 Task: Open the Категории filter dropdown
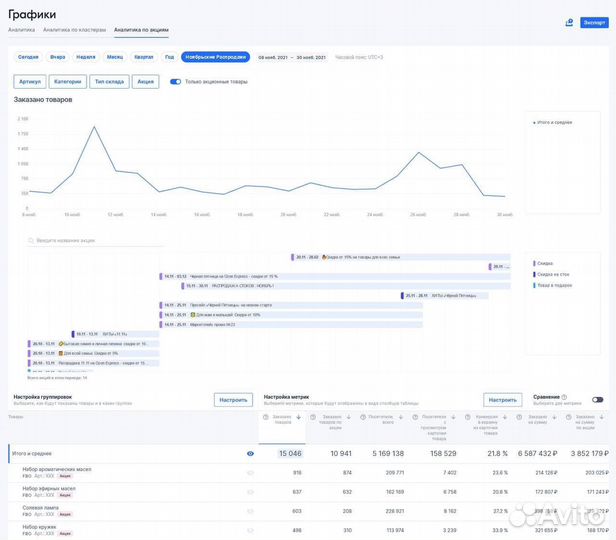pyautogui.click(x=68, y=82)
